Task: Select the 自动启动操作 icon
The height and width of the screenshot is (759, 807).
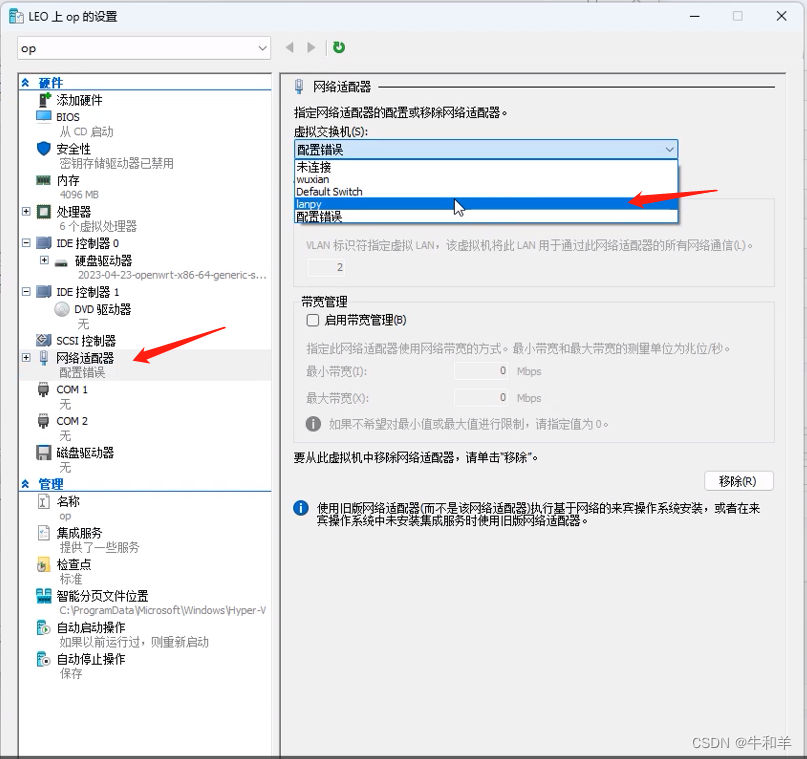Action: [x=44, y=627]
